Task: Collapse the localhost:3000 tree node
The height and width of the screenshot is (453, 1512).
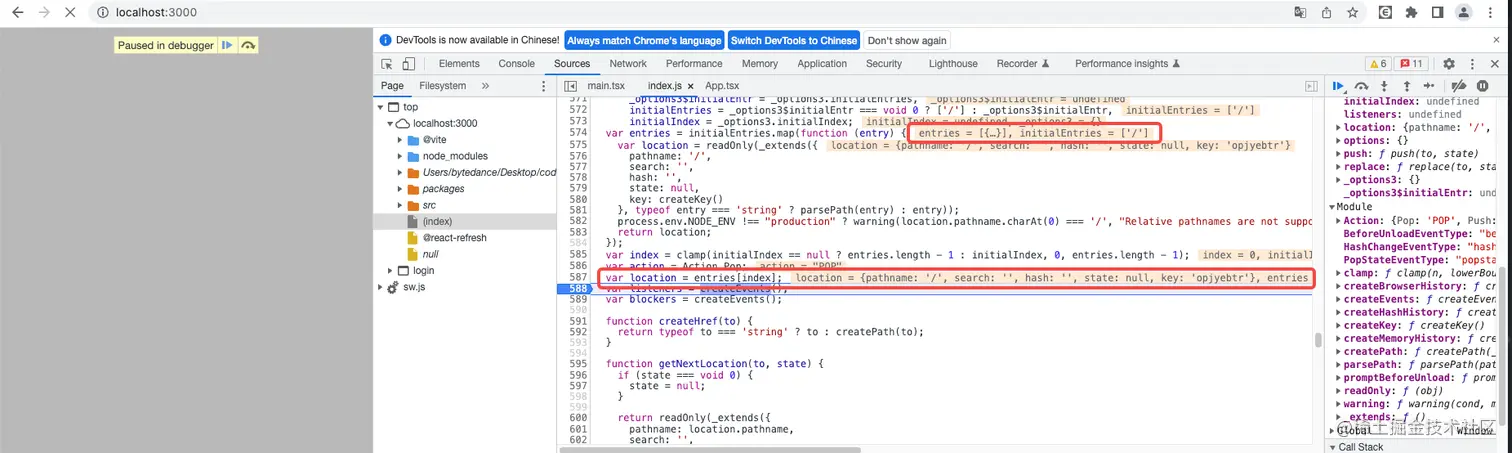Action: (390, 123)
